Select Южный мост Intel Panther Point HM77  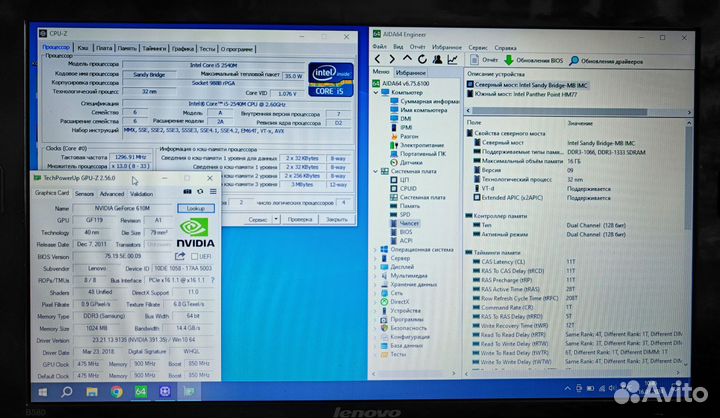coord(522,94)
